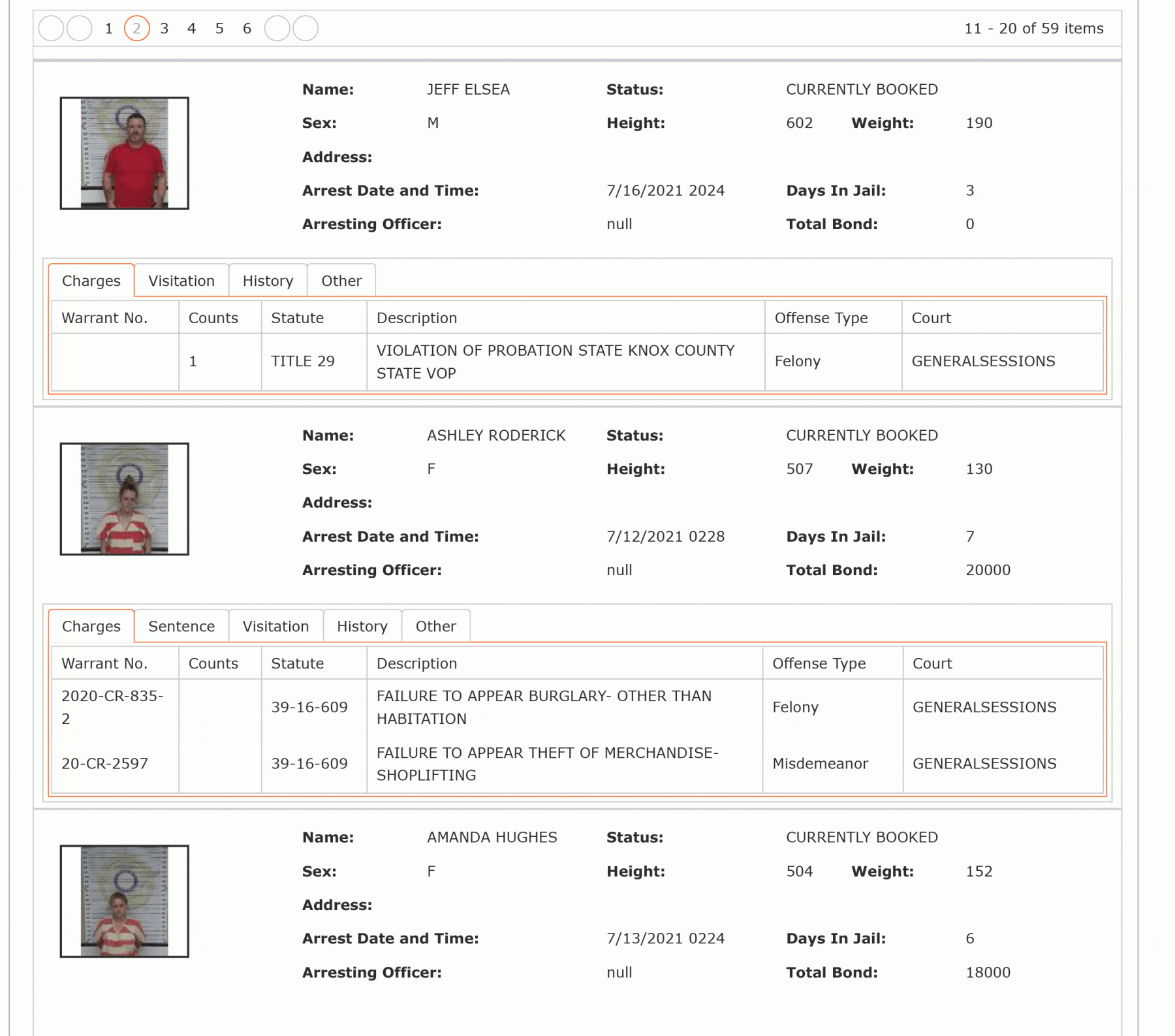Select page 6 in pager
The image size is (1175, 1036).
pyautogui.click(x=247, y=29)
